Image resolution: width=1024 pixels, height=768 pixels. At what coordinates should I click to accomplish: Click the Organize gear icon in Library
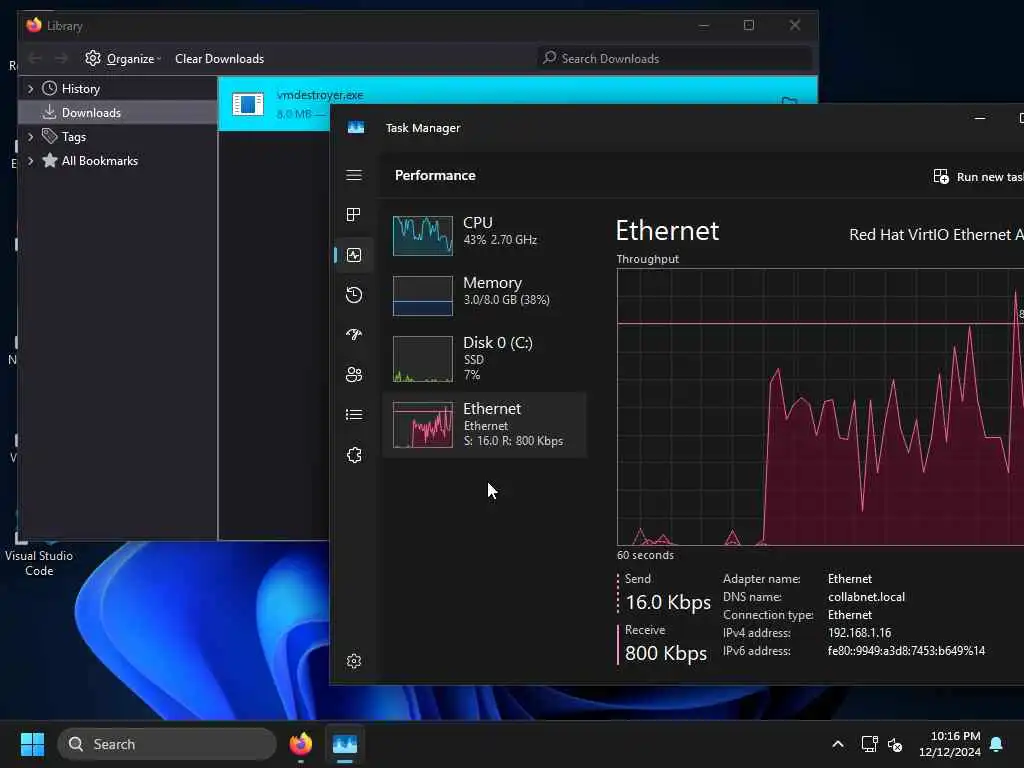pos(93,58)
